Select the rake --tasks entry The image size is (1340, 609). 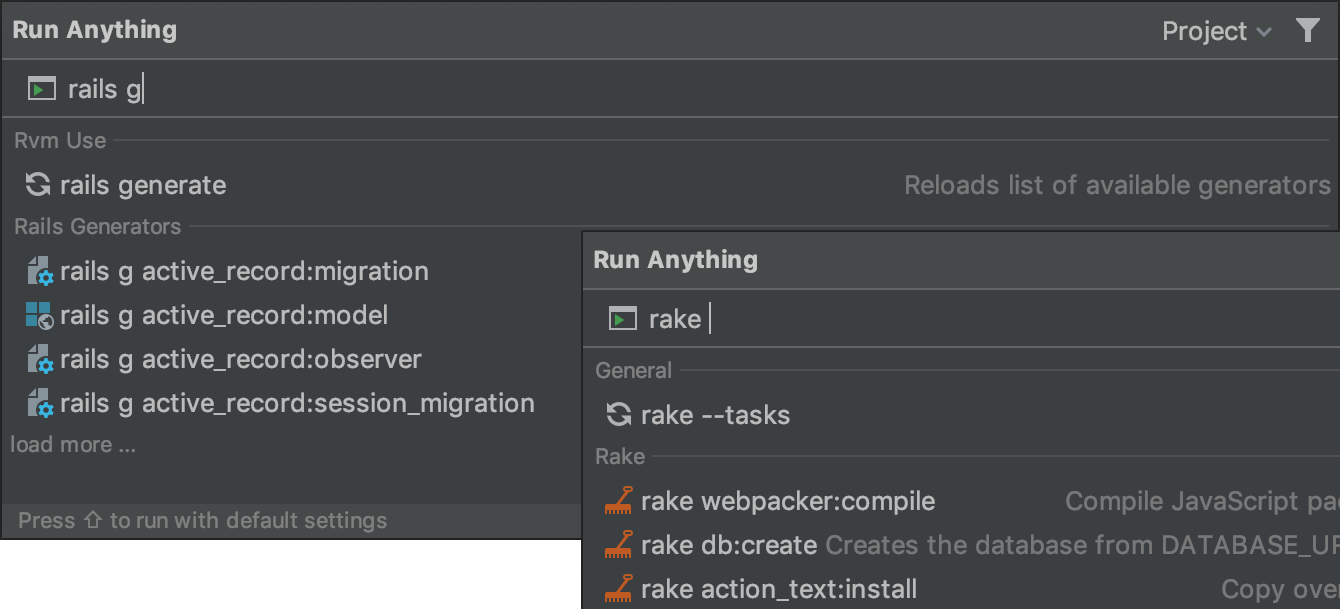(715, 415)
